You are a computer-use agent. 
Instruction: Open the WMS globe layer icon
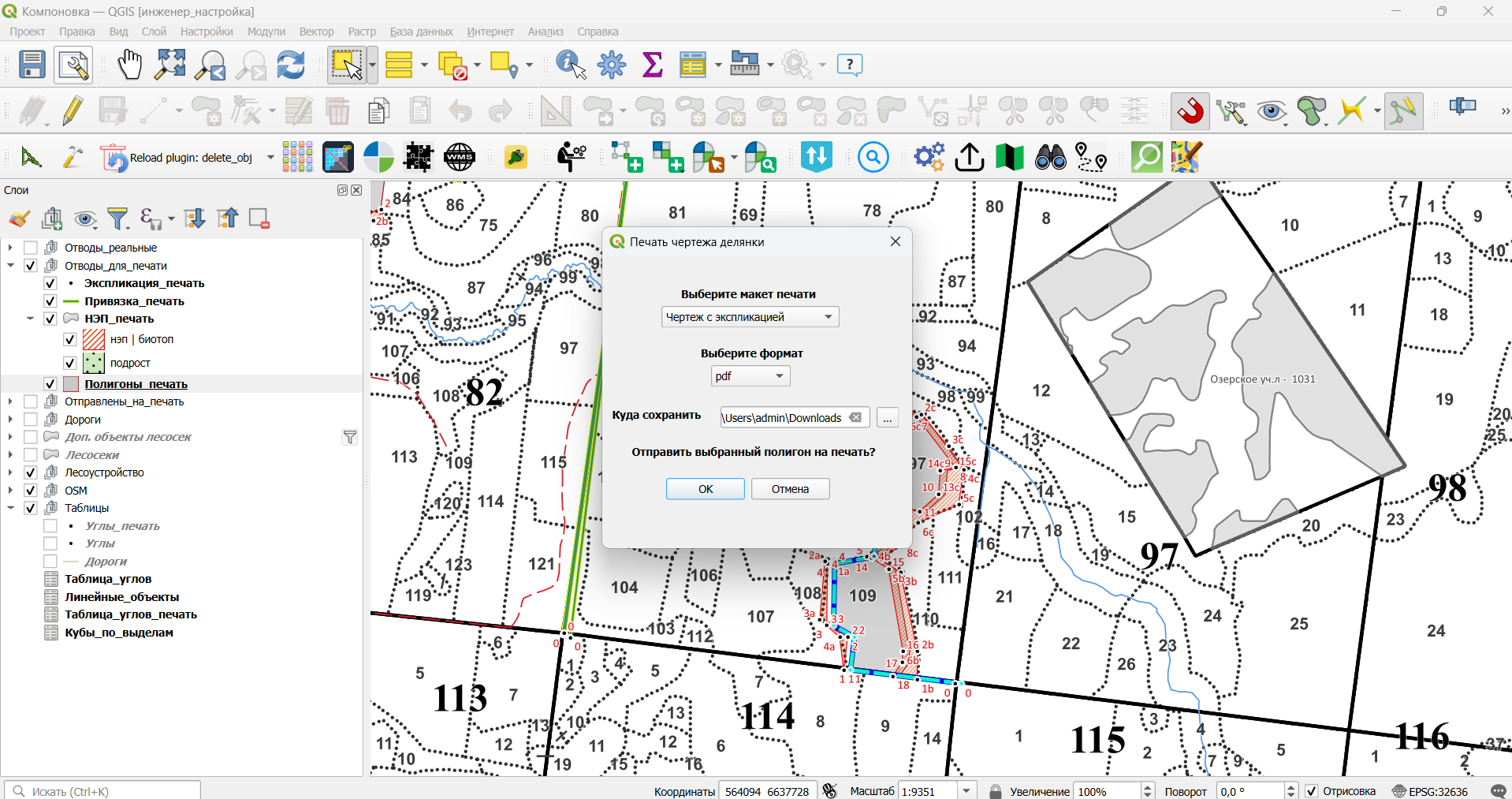[460, 158]
